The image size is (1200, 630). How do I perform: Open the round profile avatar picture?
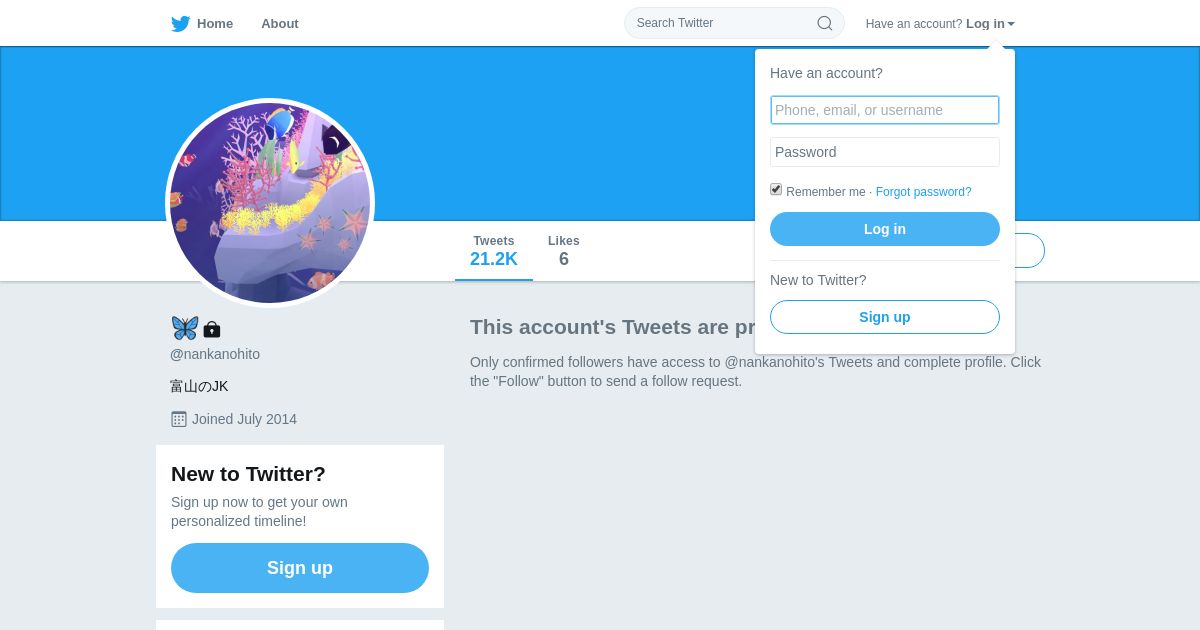click(x=270, y=203)
